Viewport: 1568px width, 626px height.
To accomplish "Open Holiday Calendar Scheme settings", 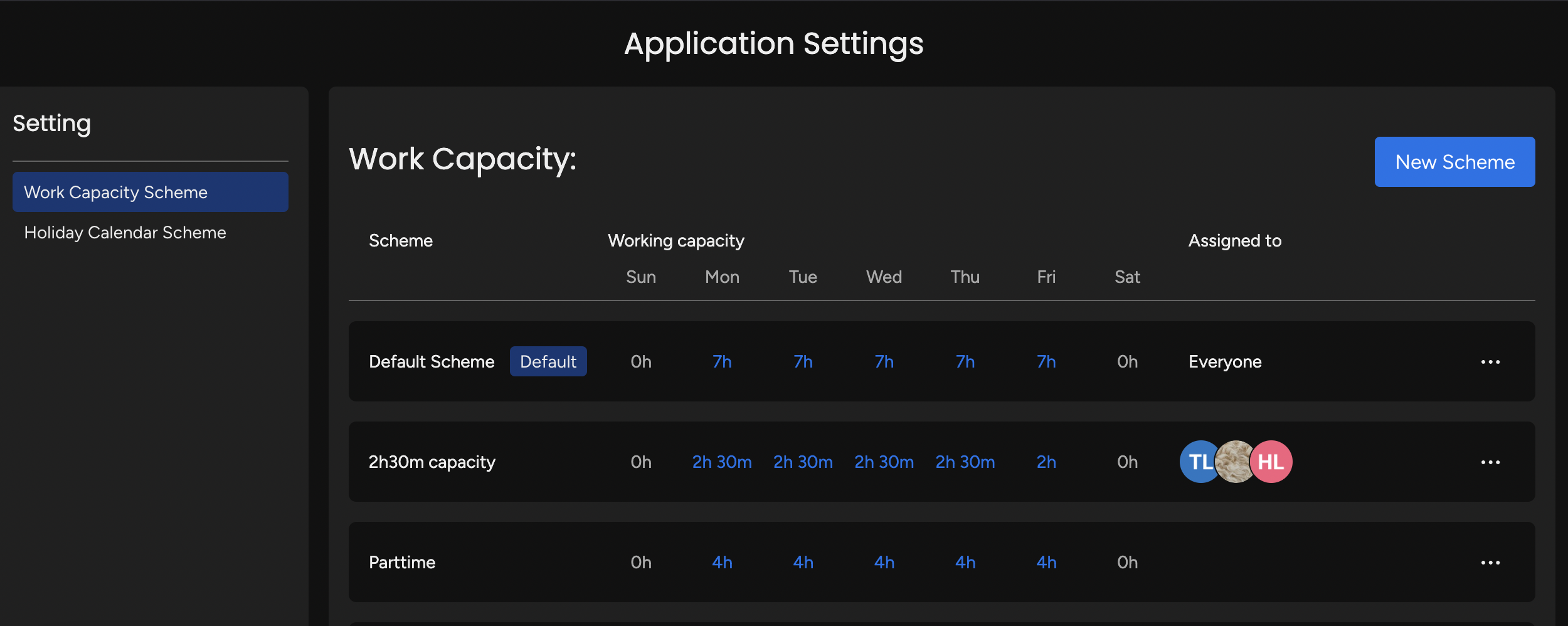I will click(x=125, y=232).
